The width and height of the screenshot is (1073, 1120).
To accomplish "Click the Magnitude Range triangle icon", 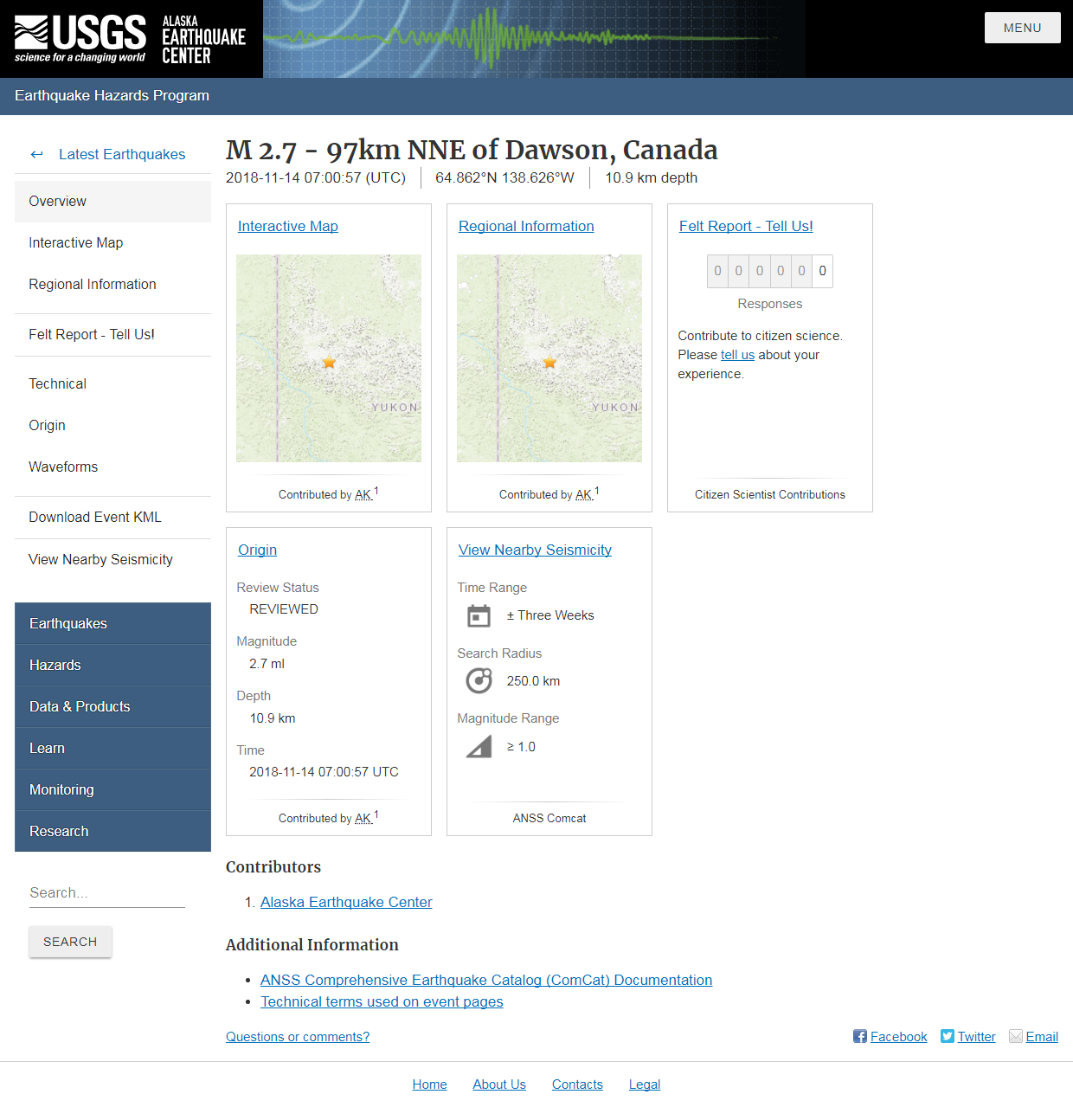I will 479,746.
